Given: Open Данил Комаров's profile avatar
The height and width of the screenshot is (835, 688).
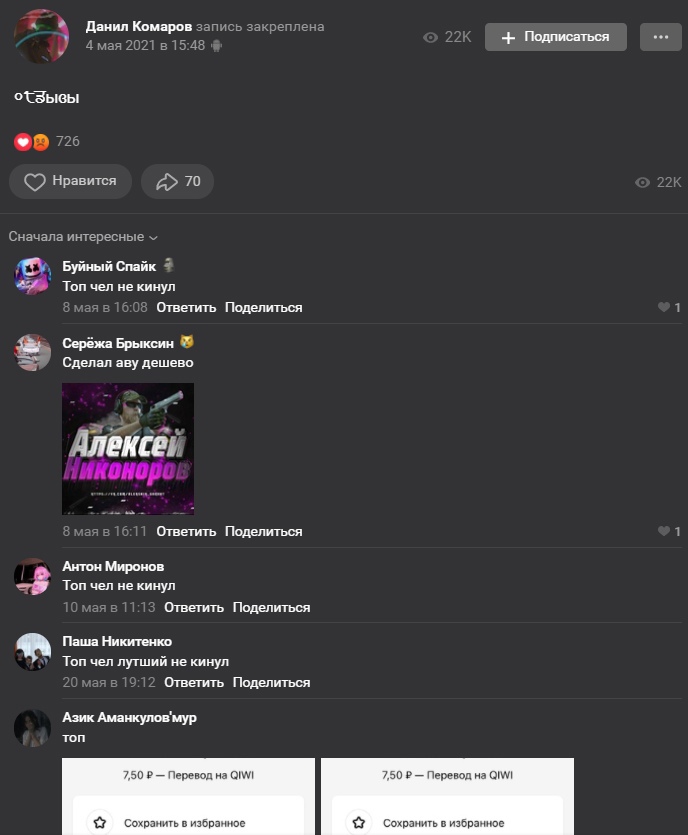Looking at the screenshot, I should pos(42,36).
